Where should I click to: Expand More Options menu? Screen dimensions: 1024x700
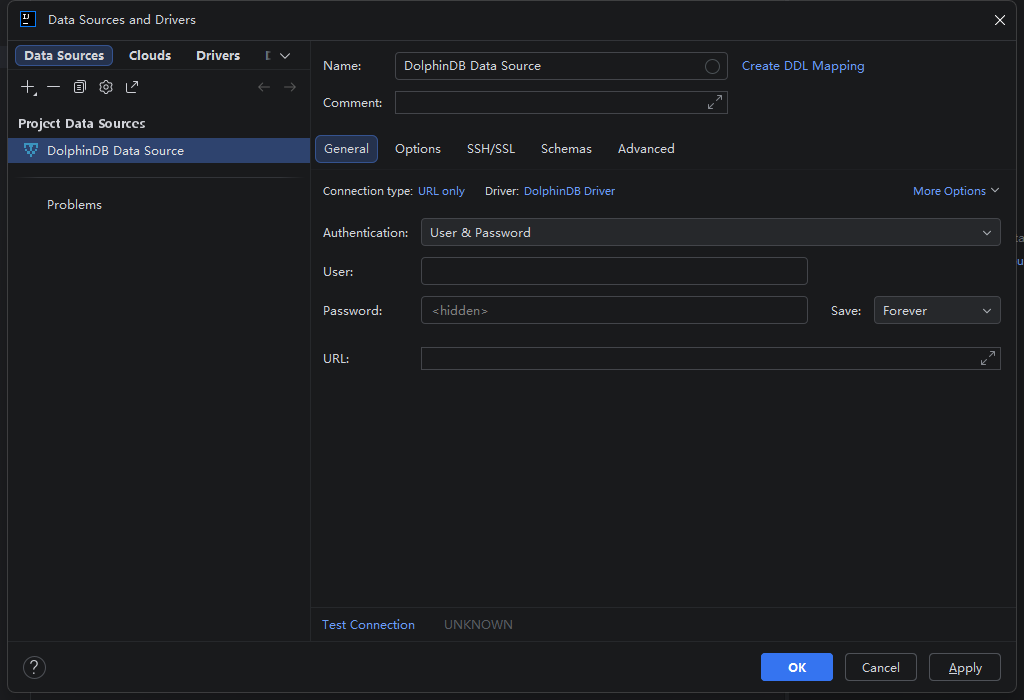(x=956, y=191)
